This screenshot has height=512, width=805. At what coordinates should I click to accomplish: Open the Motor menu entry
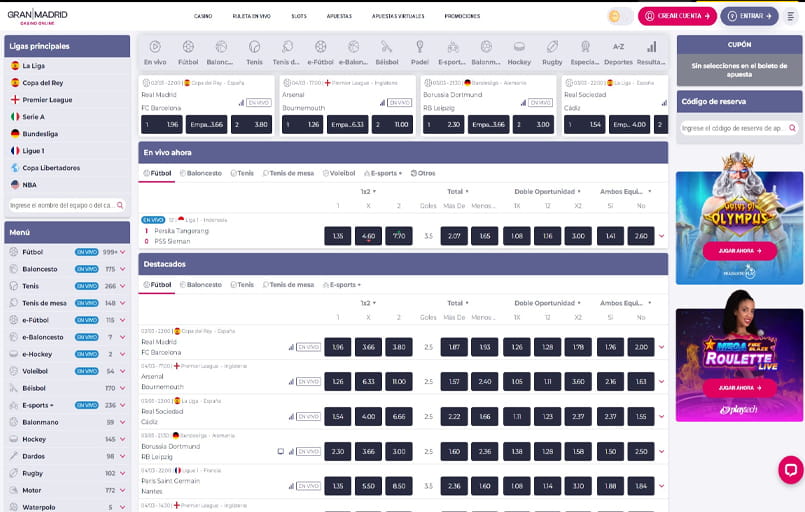point(31,490)
